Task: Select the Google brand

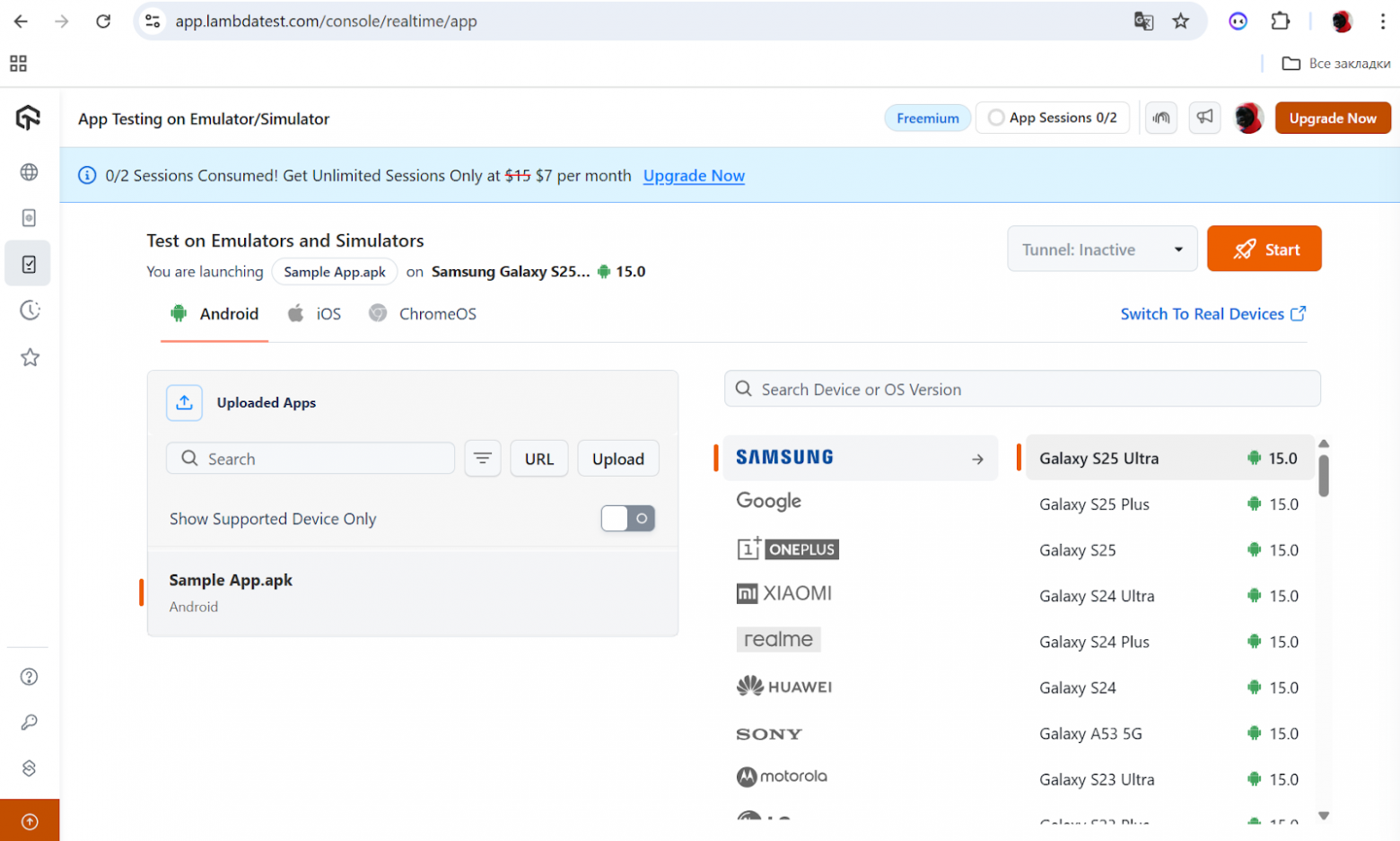Action: tap(769, 501)
